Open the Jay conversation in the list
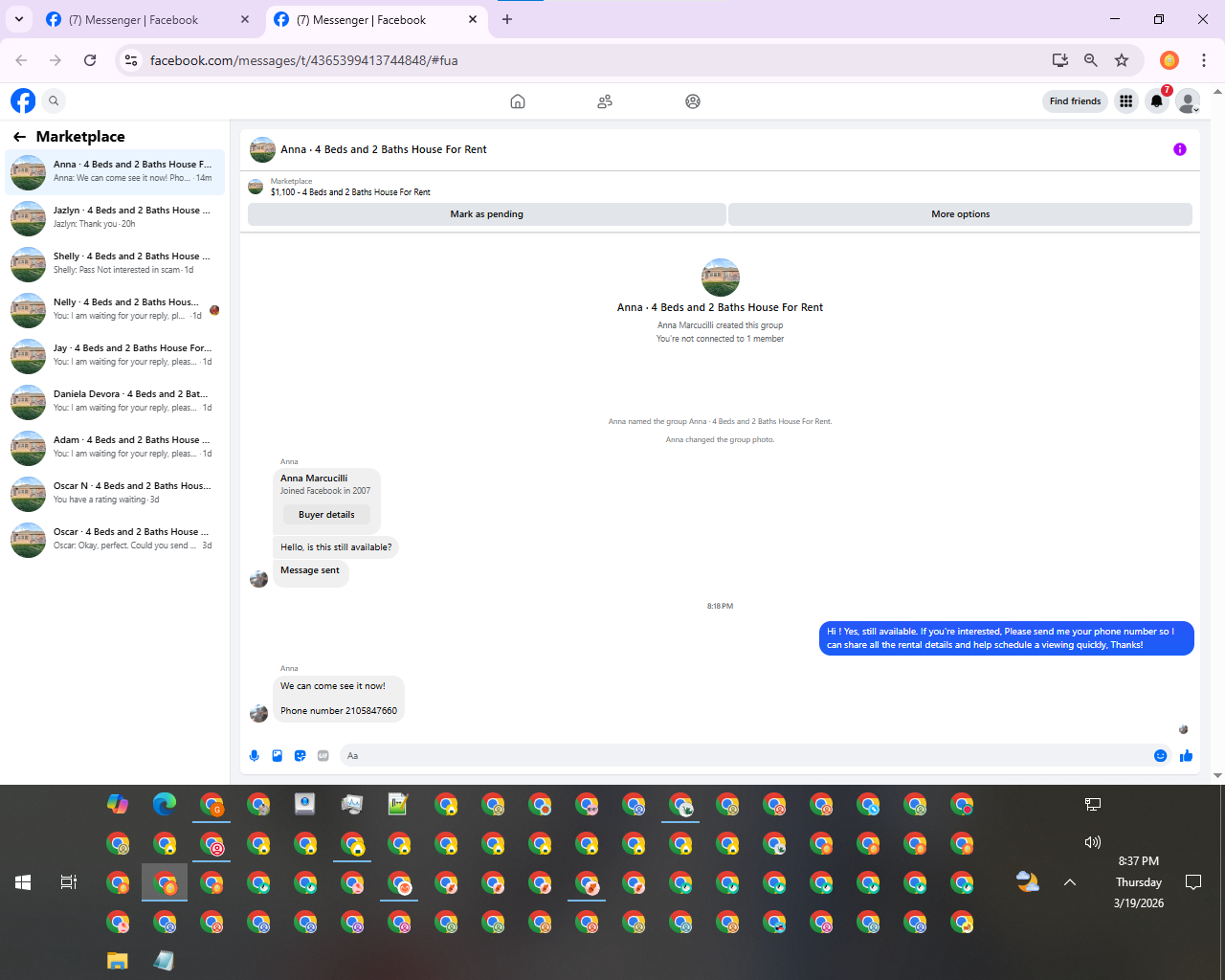Screen dimensions: 1225x980 pyautogui.click(x=115, y=355)
